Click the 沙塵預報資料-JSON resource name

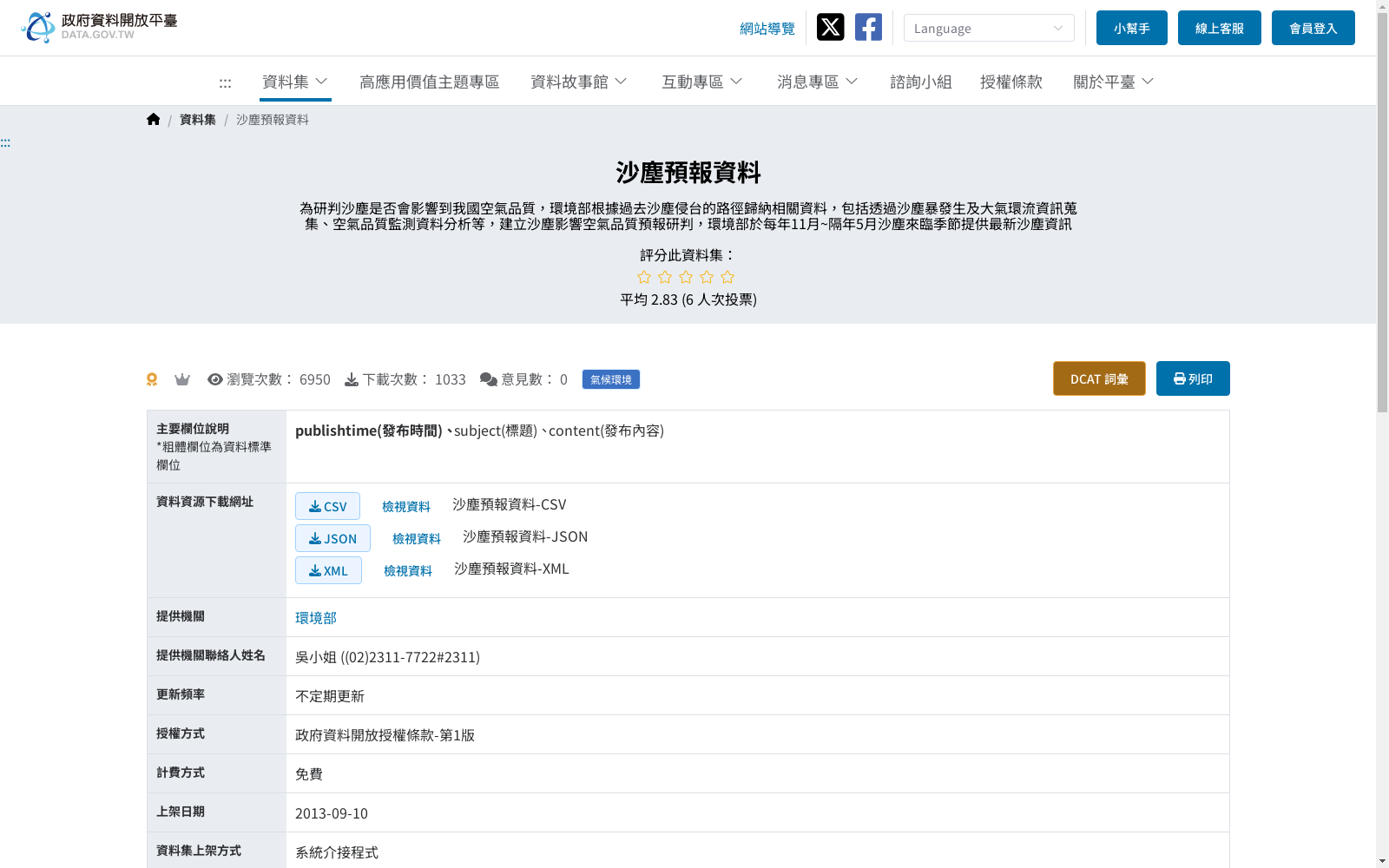point(525,536)
